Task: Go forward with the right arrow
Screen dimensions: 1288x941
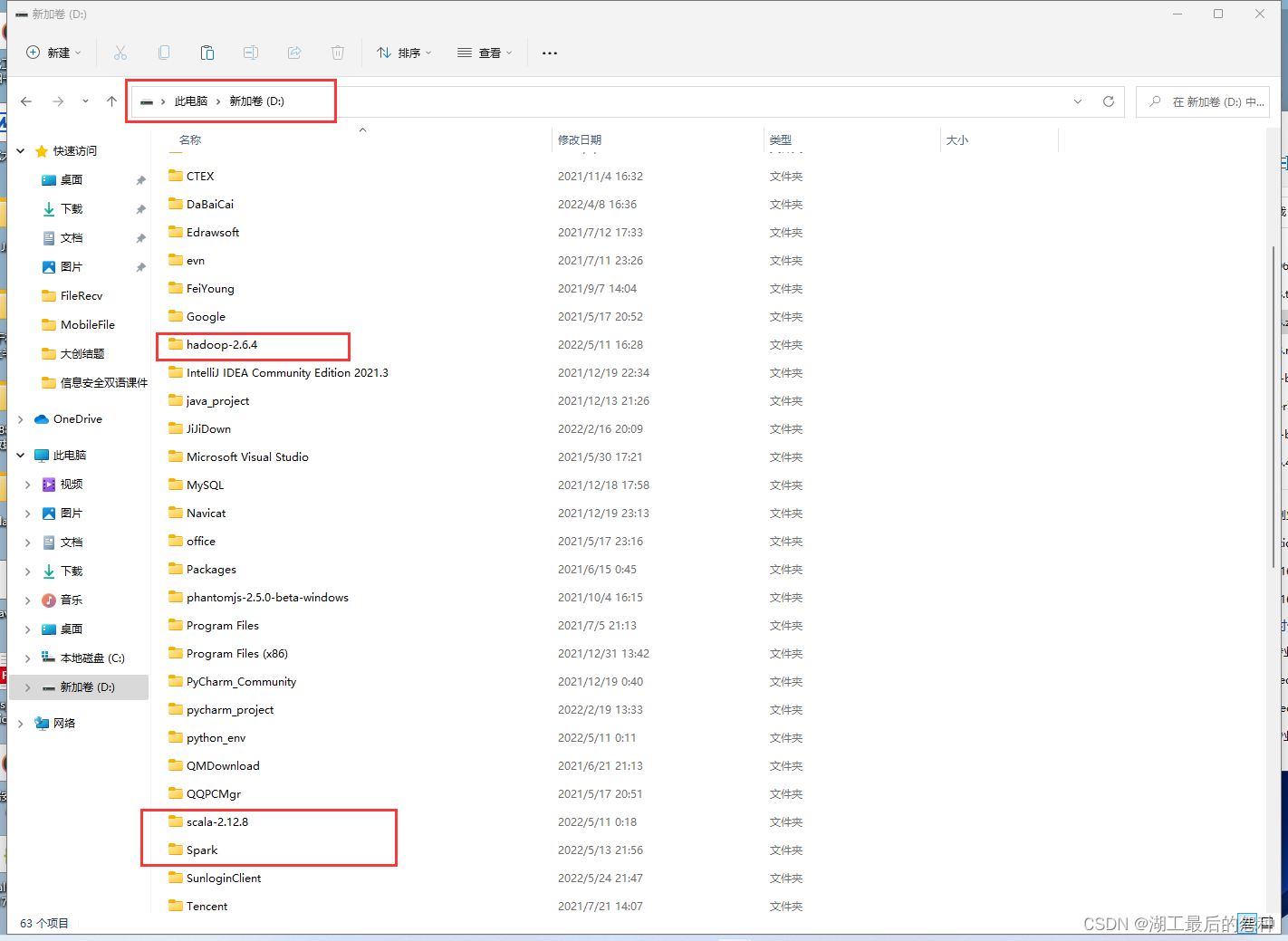Action: pyautogui.click(x=58, y=101)
